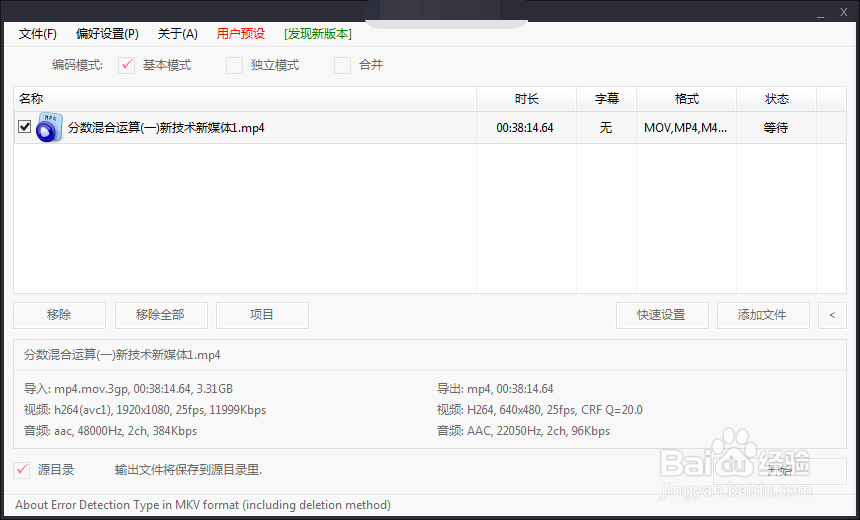
Task: Close the window with X
Action: pyautogui.click(x=844, y=13)
